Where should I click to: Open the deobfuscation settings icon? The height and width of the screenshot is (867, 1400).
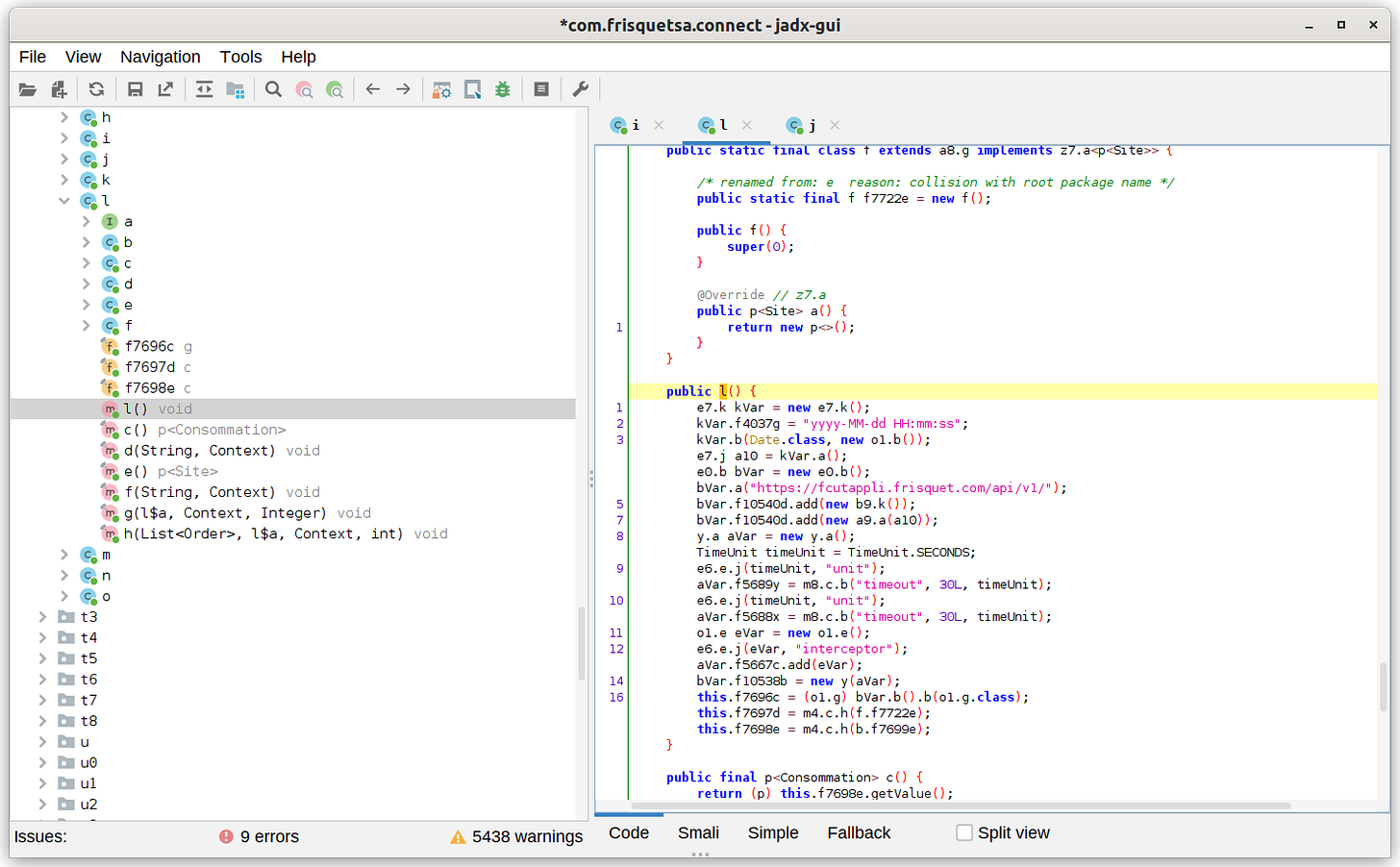tap(441, 88)
